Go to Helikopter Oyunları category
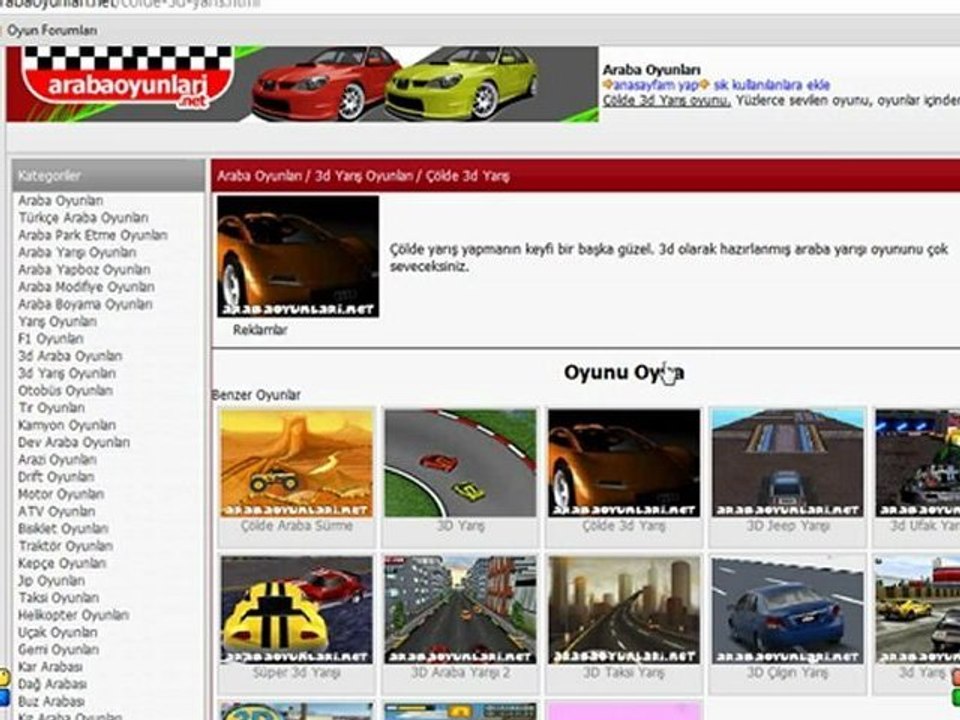 click(x=73, y=615)
